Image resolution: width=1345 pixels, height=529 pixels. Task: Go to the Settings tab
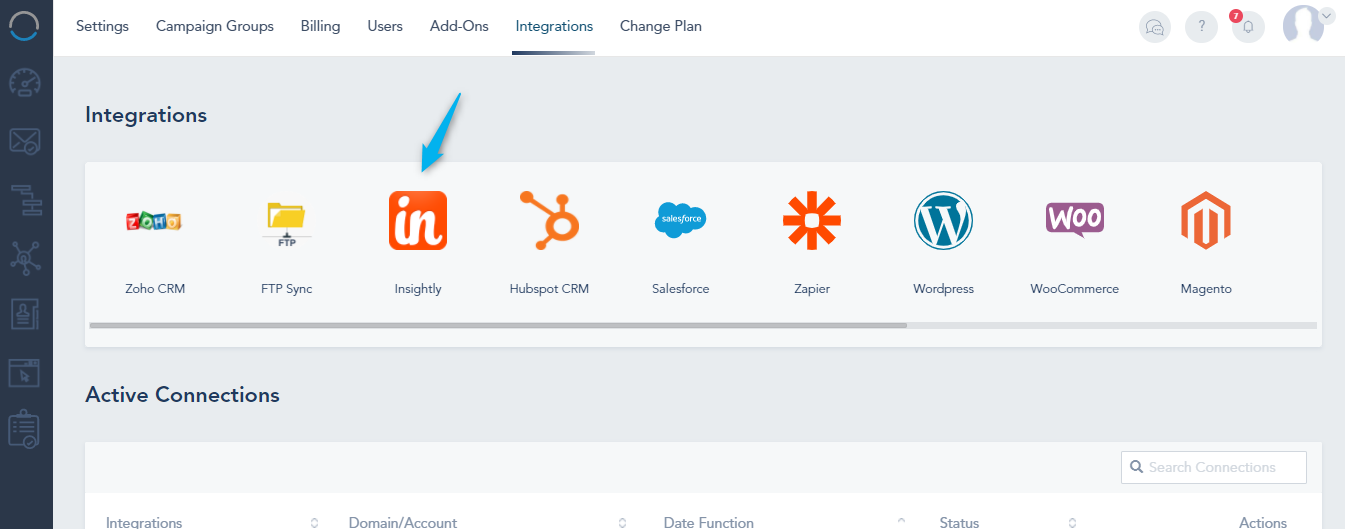click(102, 26)
